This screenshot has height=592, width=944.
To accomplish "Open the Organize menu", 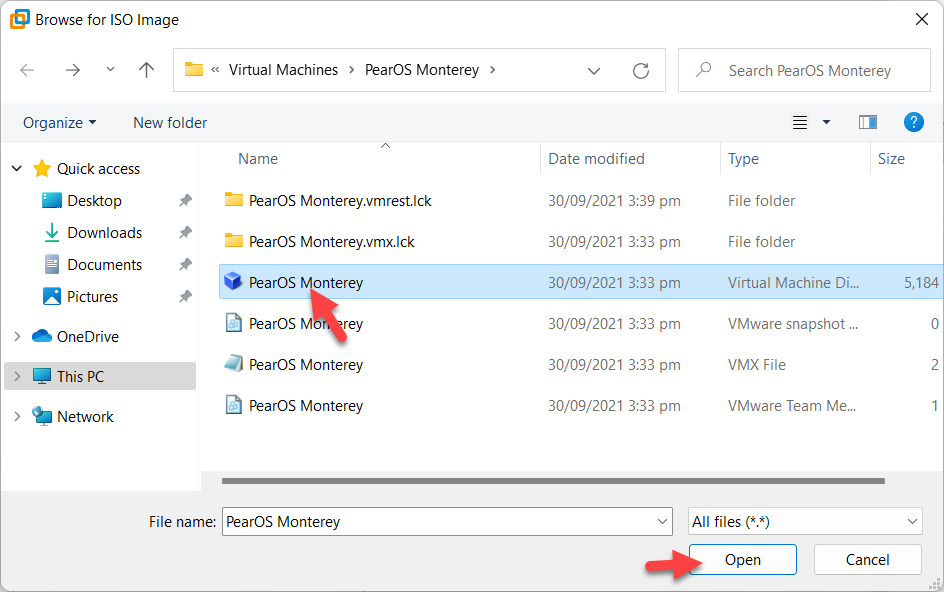I will point(59,123).
